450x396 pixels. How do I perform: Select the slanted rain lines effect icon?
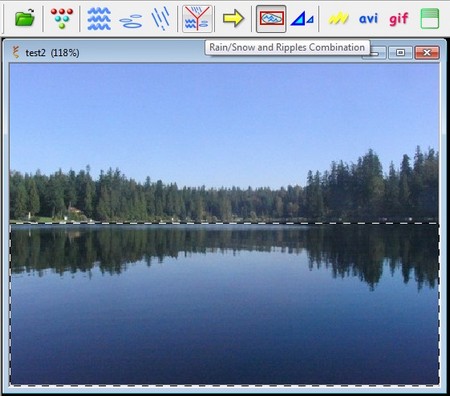point(161,18)
